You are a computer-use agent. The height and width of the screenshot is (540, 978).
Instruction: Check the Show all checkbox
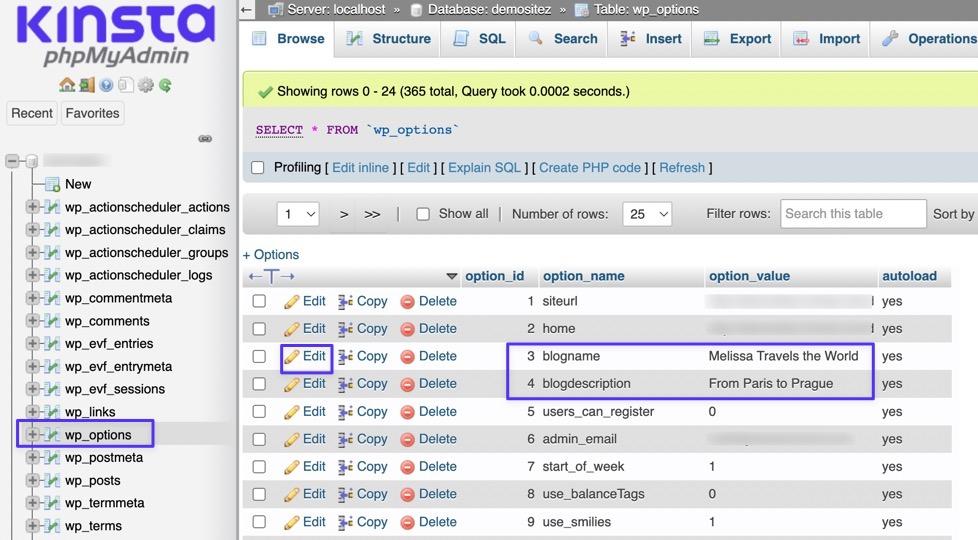[x=423, y=214]
